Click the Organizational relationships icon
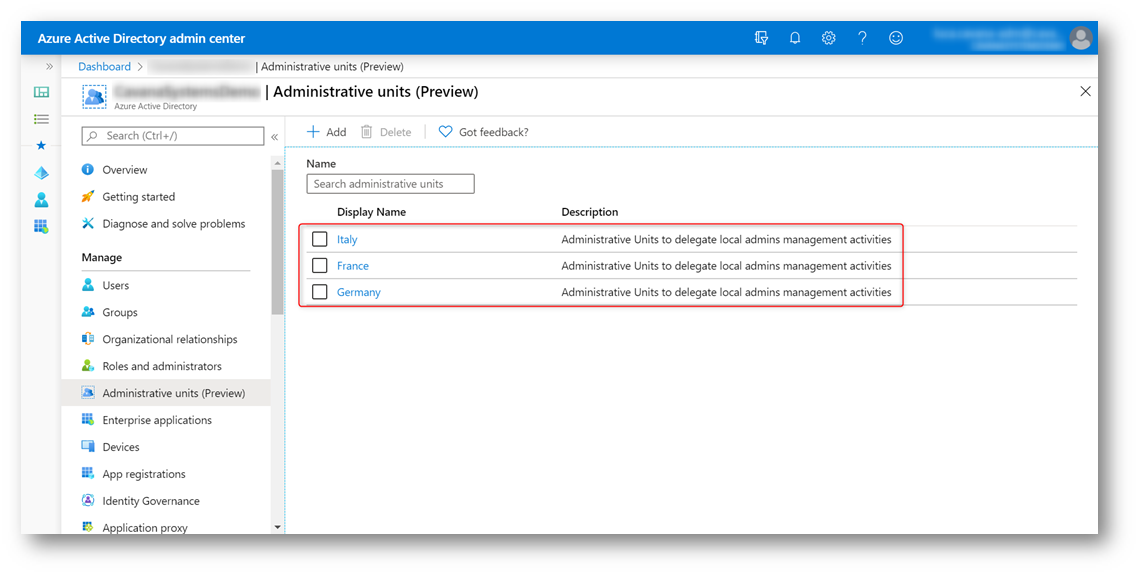 click(x=88, y=339)
